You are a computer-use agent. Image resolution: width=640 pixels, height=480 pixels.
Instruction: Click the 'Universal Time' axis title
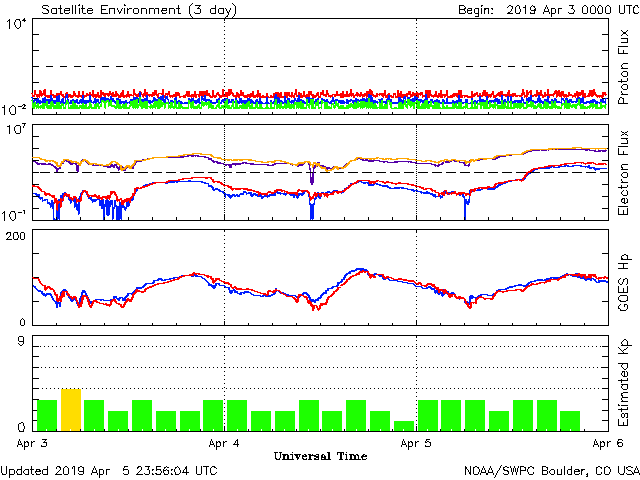(x=320, y=456)
